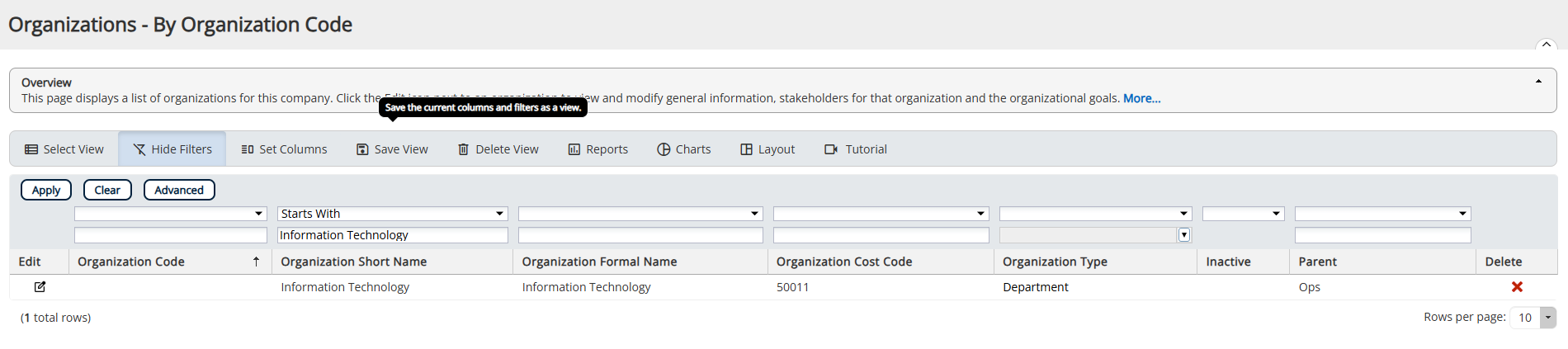The height and width of the screenshot is (349, 1568).
Task: Follow the More... link in Overview
Action: tap(1141, 98)
